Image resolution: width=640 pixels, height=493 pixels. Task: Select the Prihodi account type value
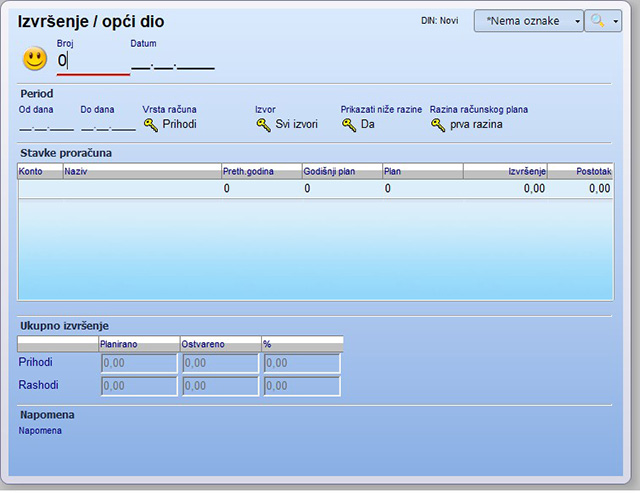tap(179, 124)
